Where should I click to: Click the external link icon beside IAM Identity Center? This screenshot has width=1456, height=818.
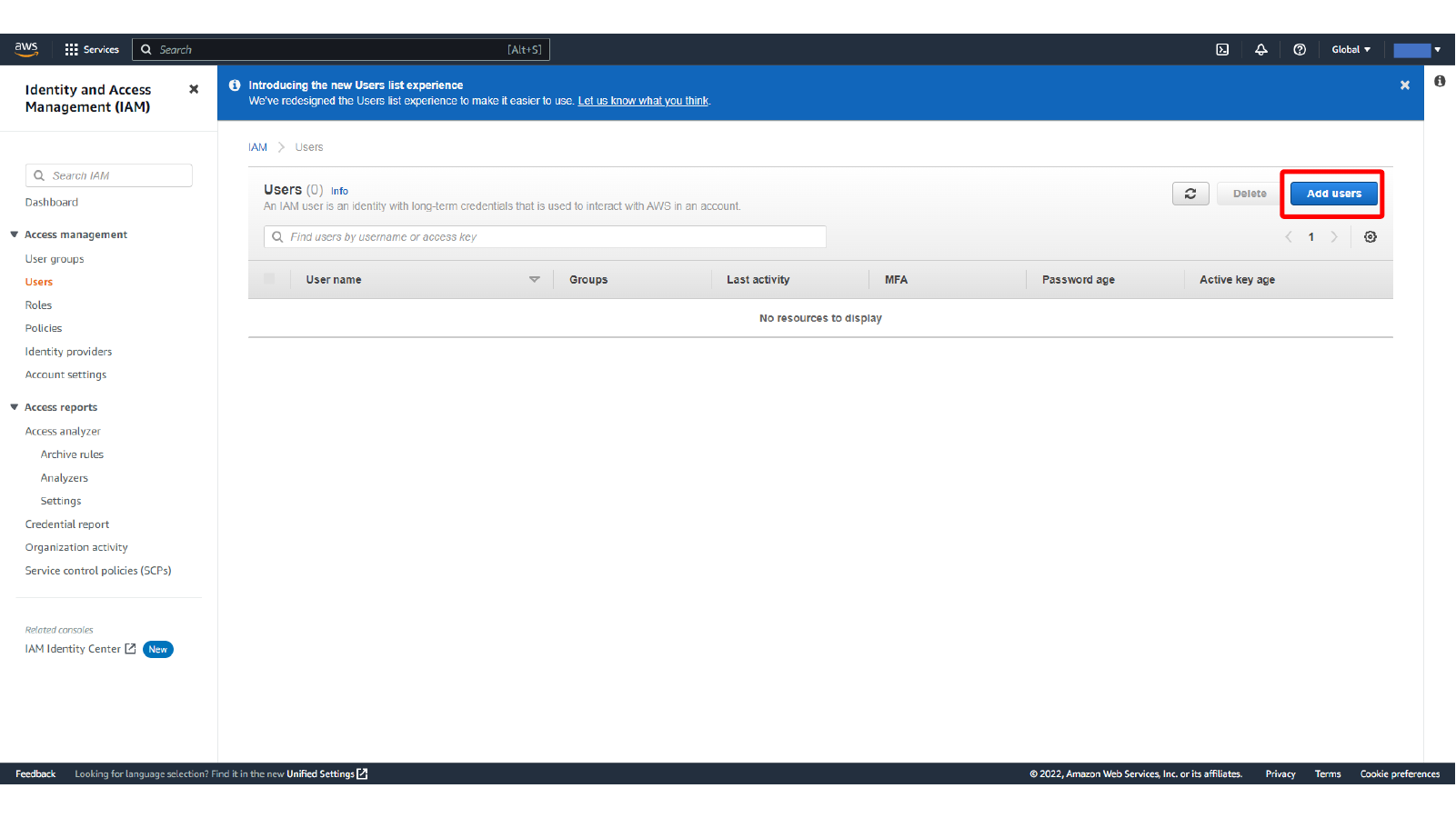pos(130,649)
